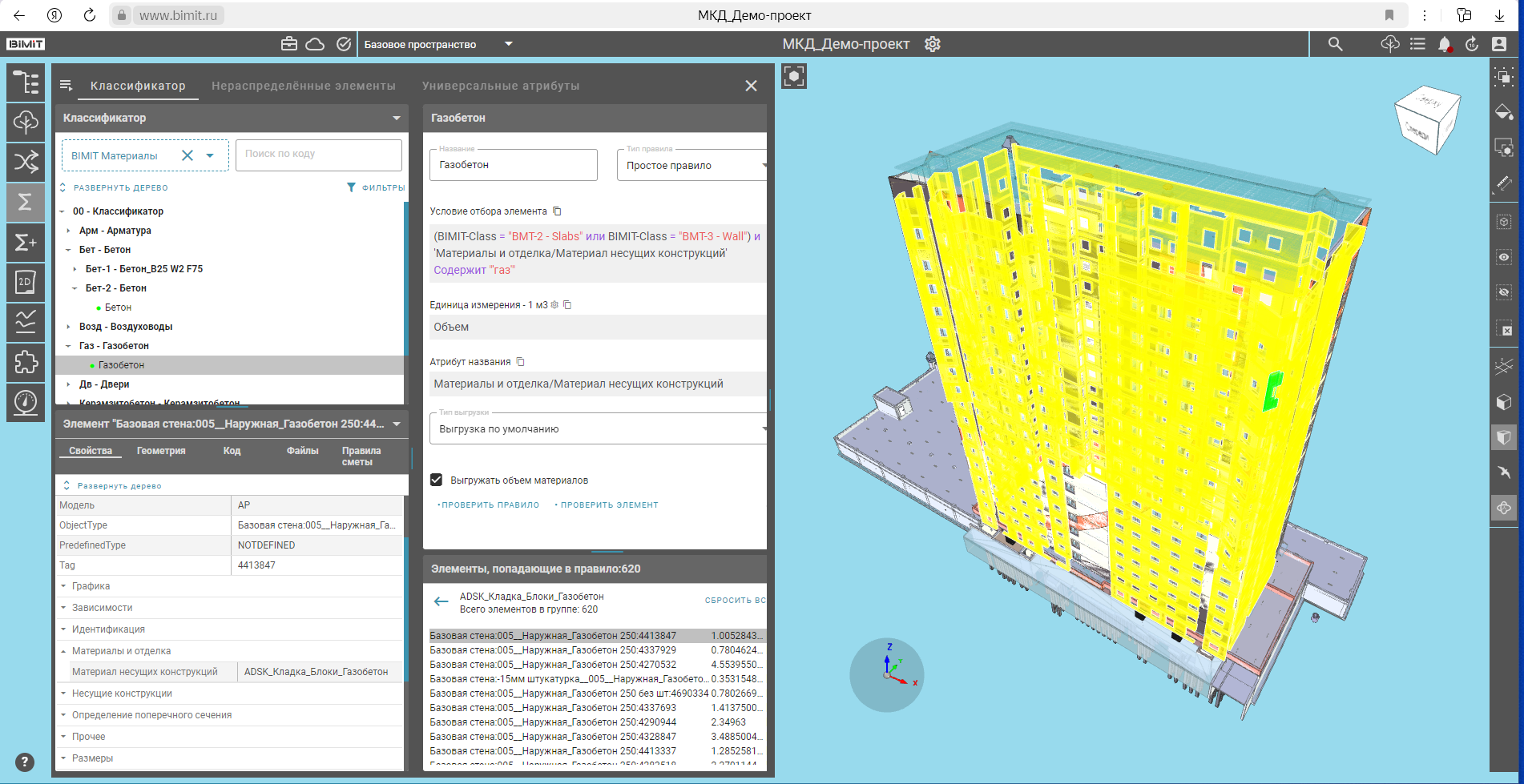Image resolution: width=1524 pixels, height=784 pixels.
Task: Click the 'Поиск по коду' search field
Action: pos(319,155)
